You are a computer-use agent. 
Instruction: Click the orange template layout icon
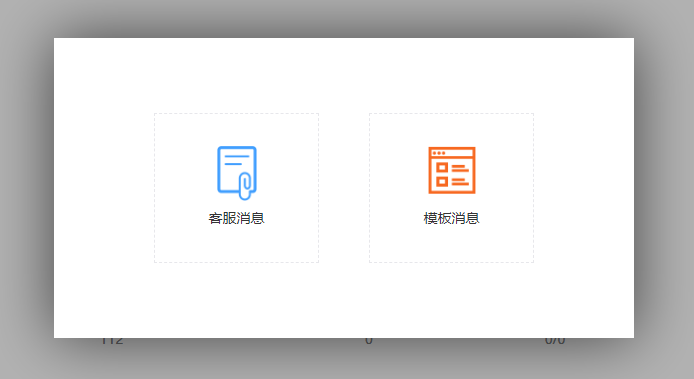tap(451, 170)
